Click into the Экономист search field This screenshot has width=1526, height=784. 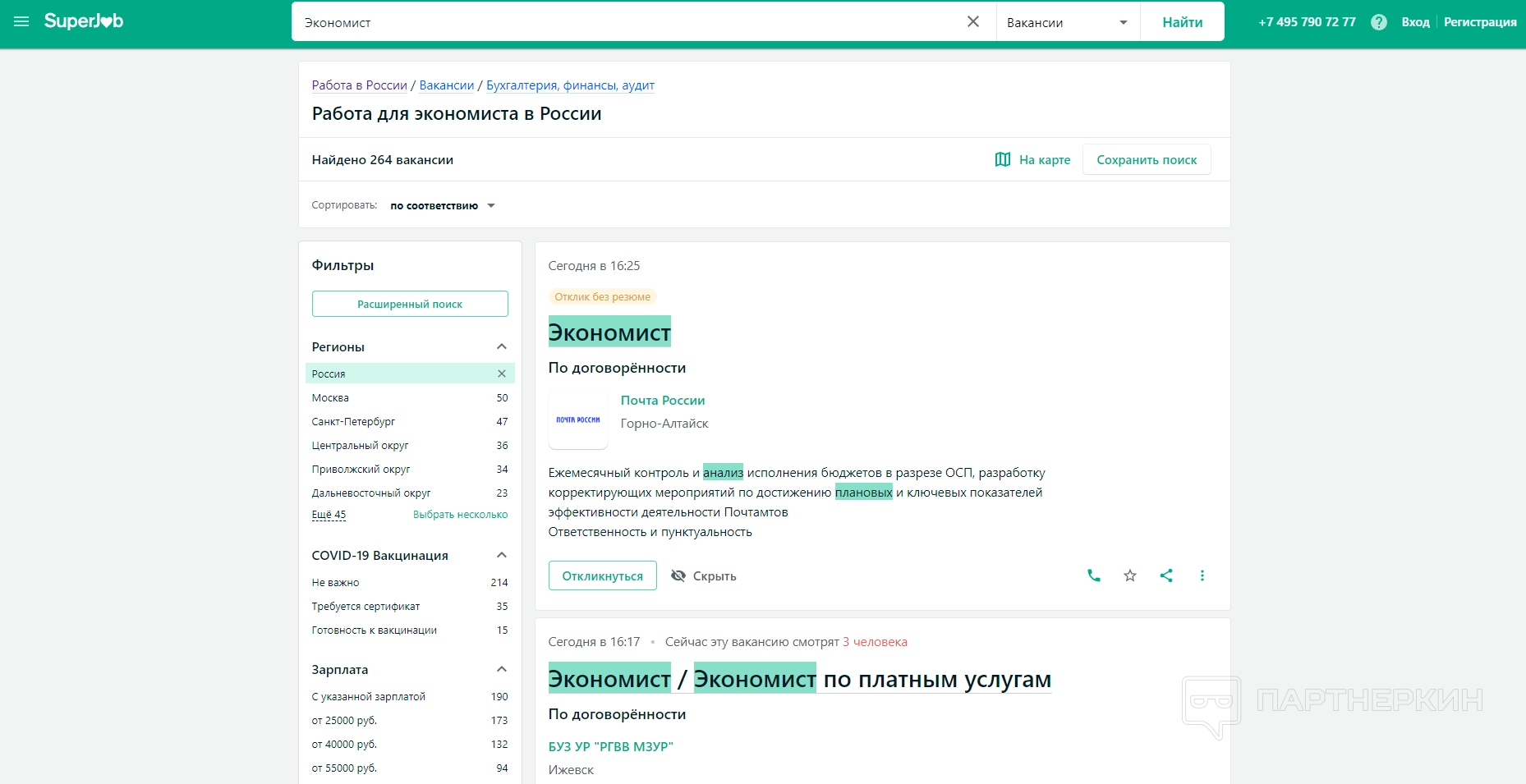click(624, 22)
